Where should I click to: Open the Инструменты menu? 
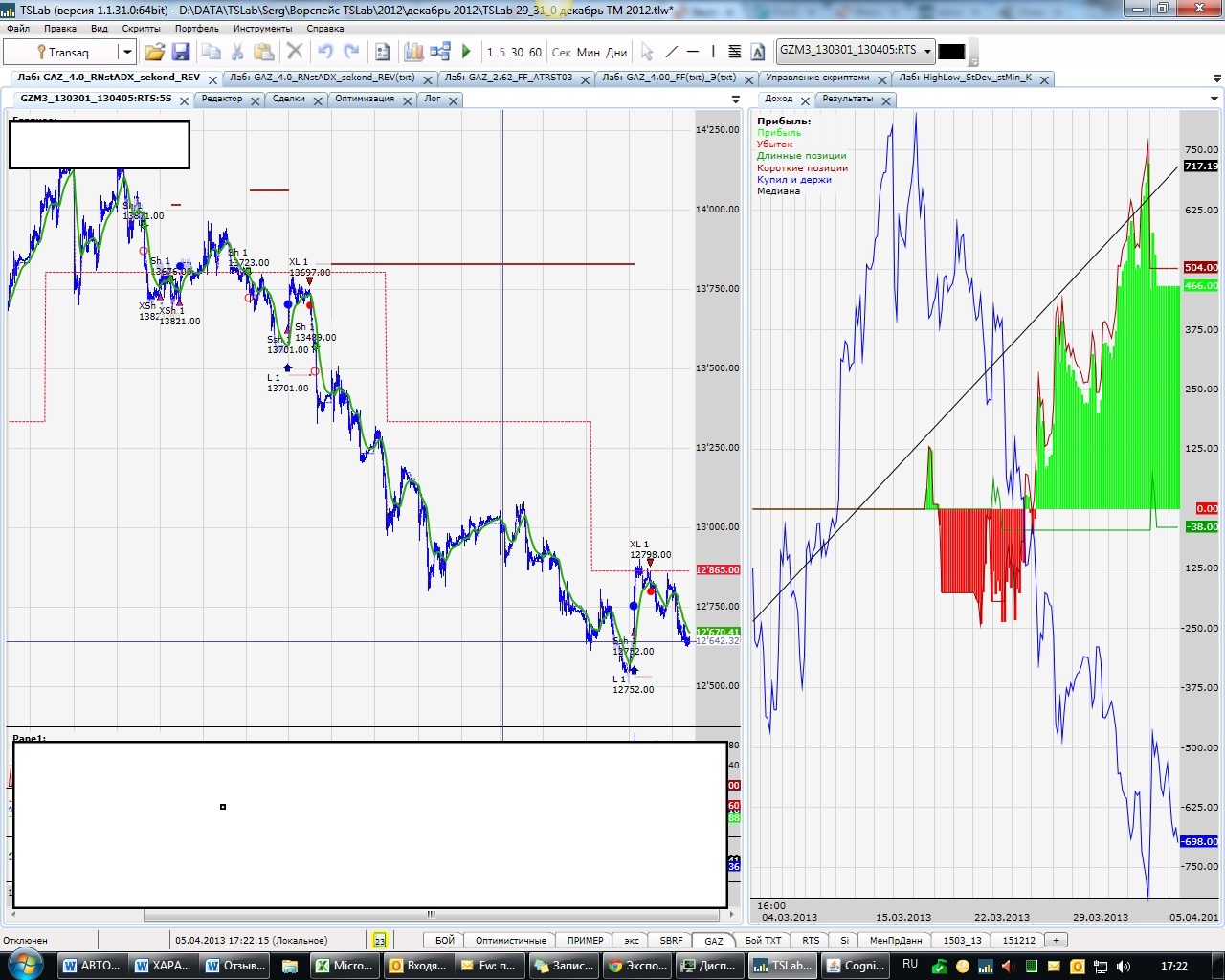click(262, 29)
